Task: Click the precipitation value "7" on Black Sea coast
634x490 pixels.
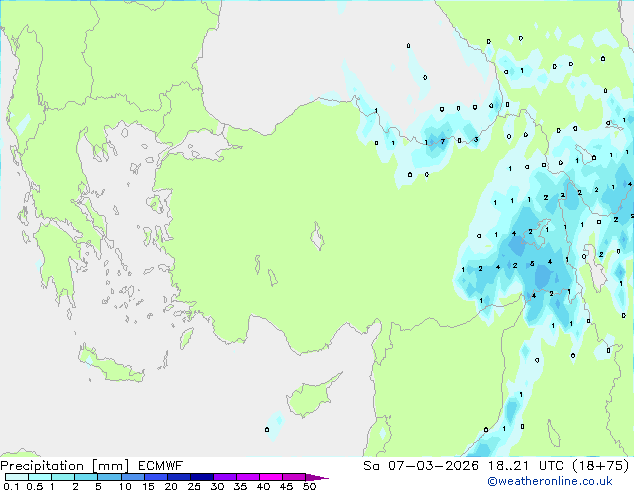Action: [x=443, y=142]
